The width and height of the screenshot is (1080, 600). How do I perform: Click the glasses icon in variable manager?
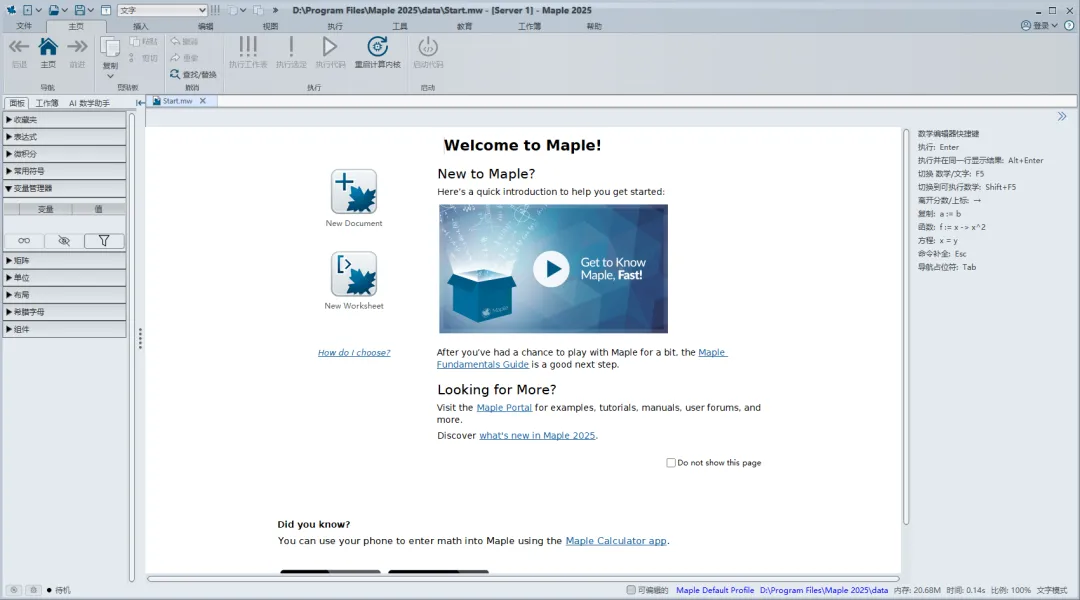point(24,240)
